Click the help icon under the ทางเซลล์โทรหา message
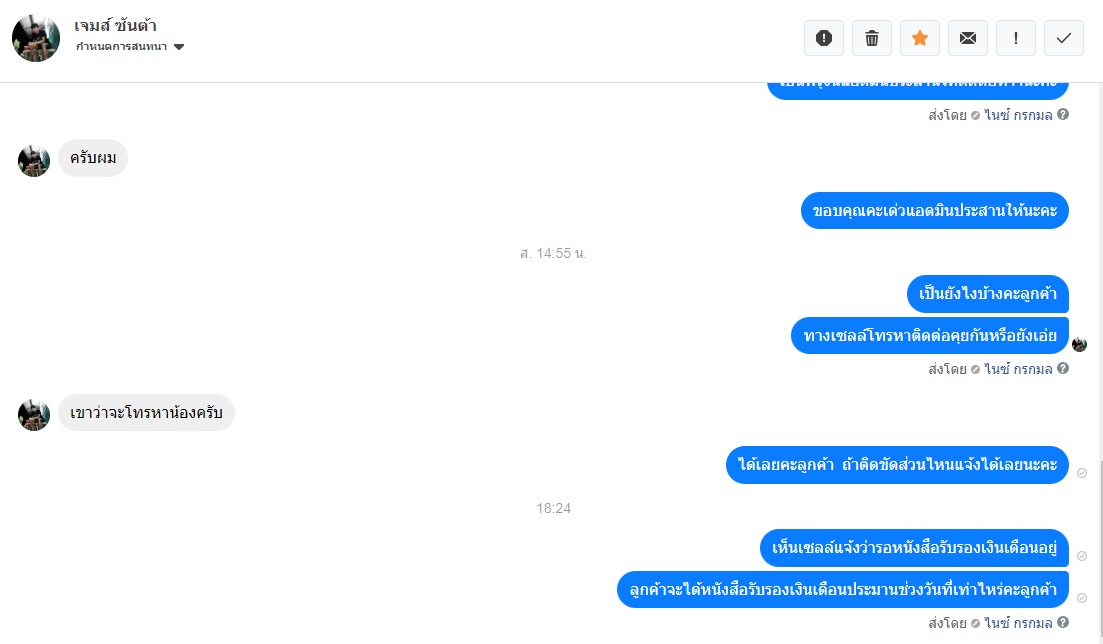Image resolution: width=1103 pixels, height=644 pixels. [x=1063, y=368]
